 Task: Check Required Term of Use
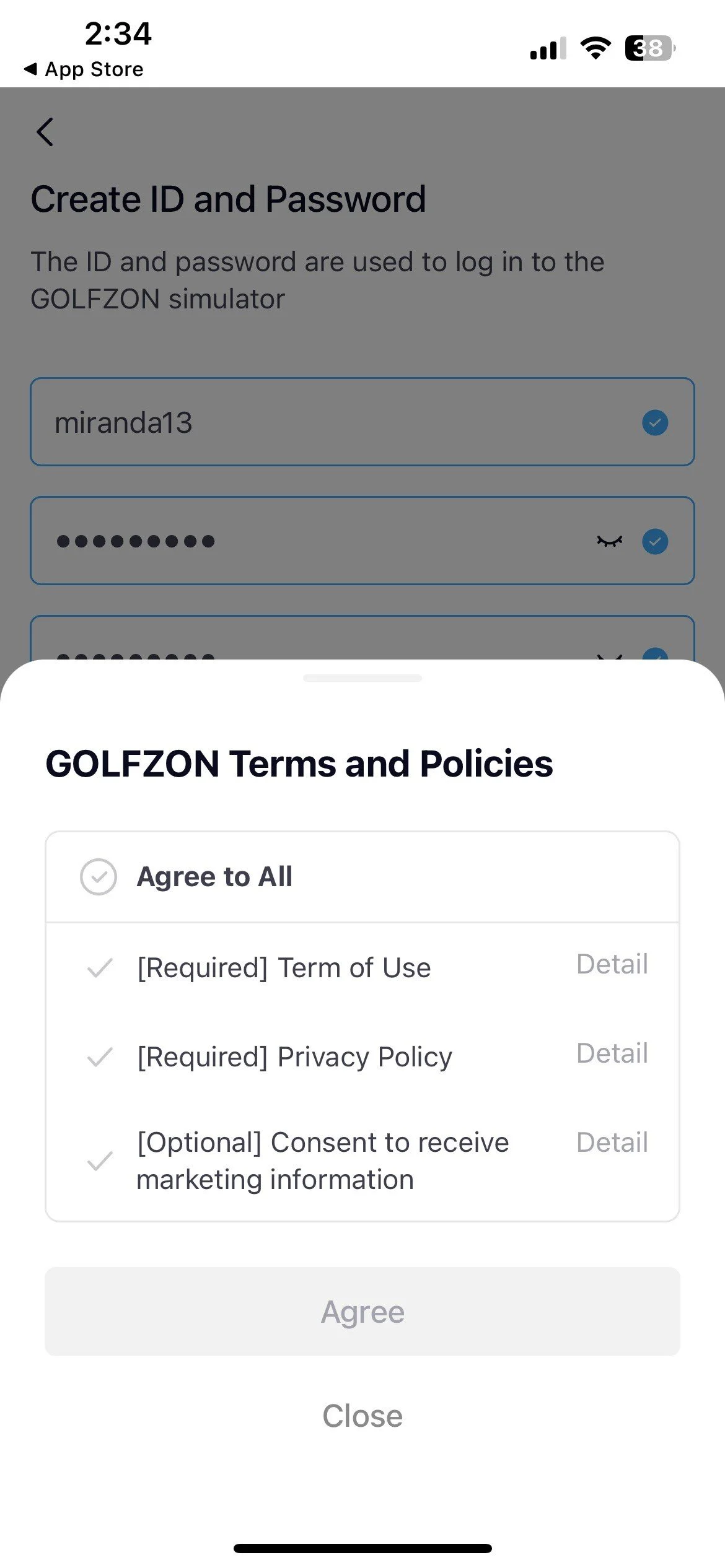[x=100, y=968]
